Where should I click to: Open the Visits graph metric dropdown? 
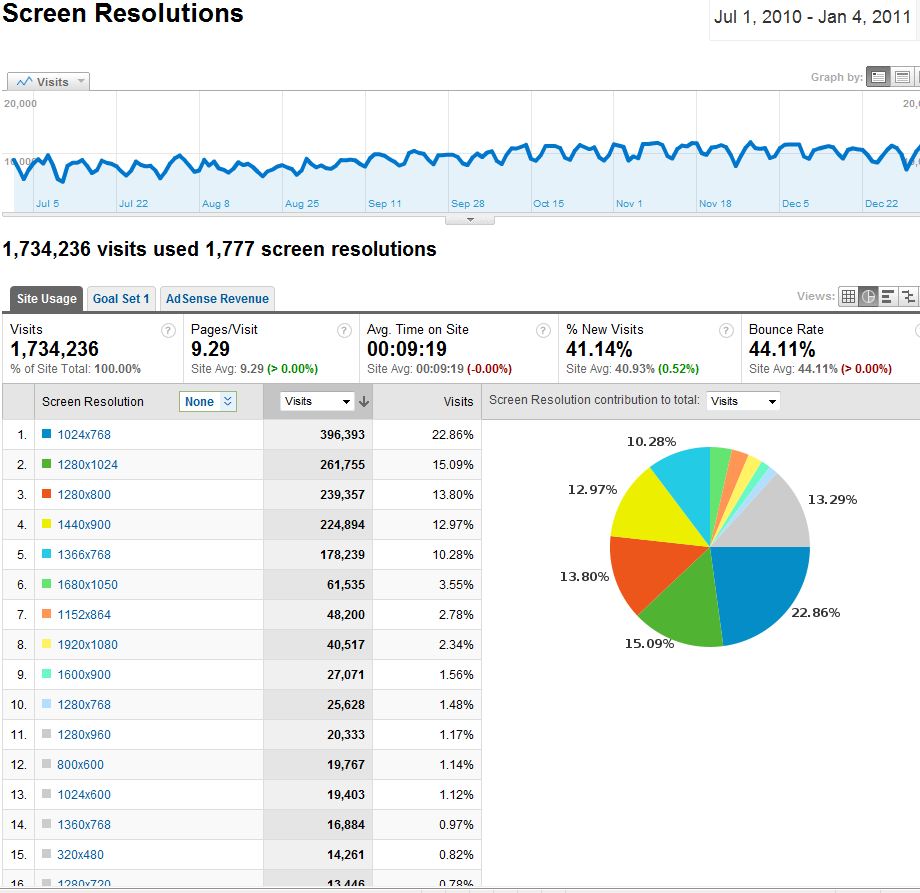pos(48,82)
